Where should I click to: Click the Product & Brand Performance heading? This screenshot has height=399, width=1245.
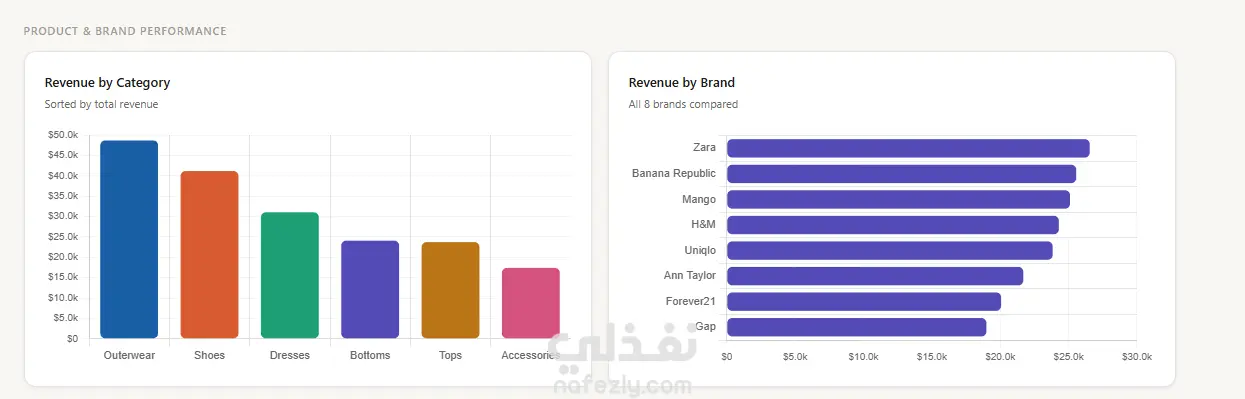click(x=125, y=31)
